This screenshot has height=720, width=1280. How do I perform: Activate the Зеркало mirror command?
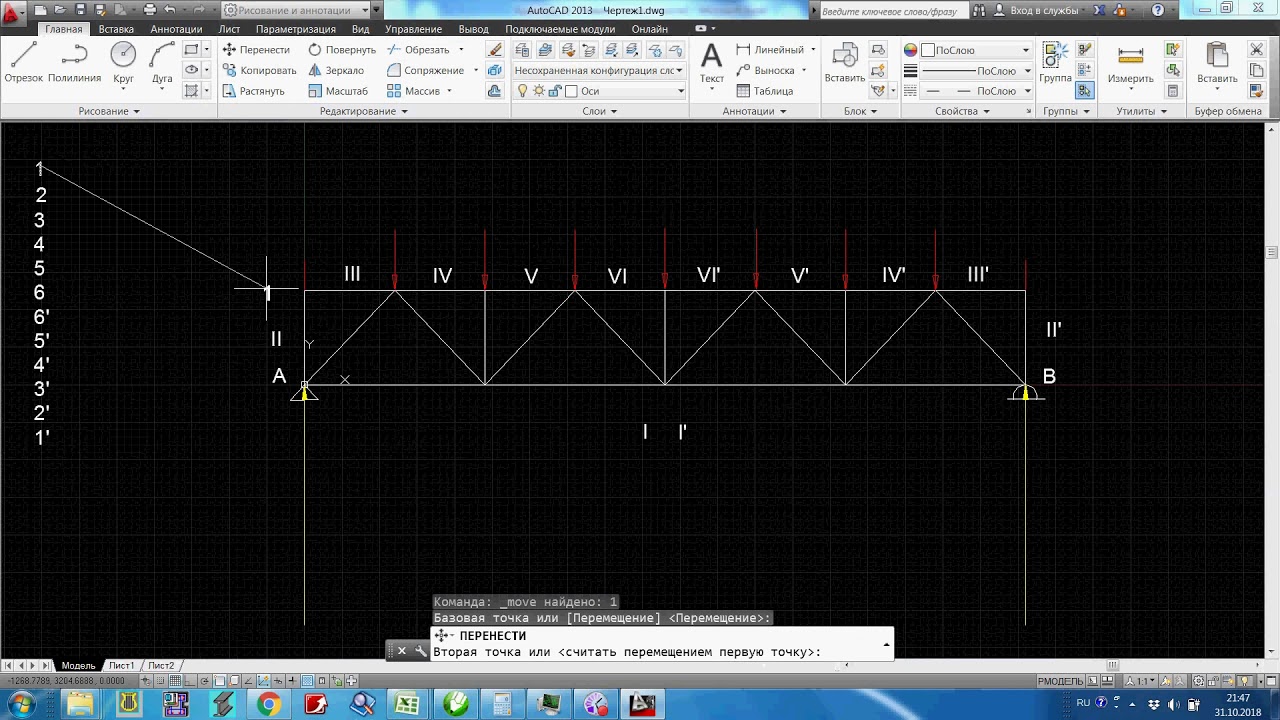[x=336, y=71]
